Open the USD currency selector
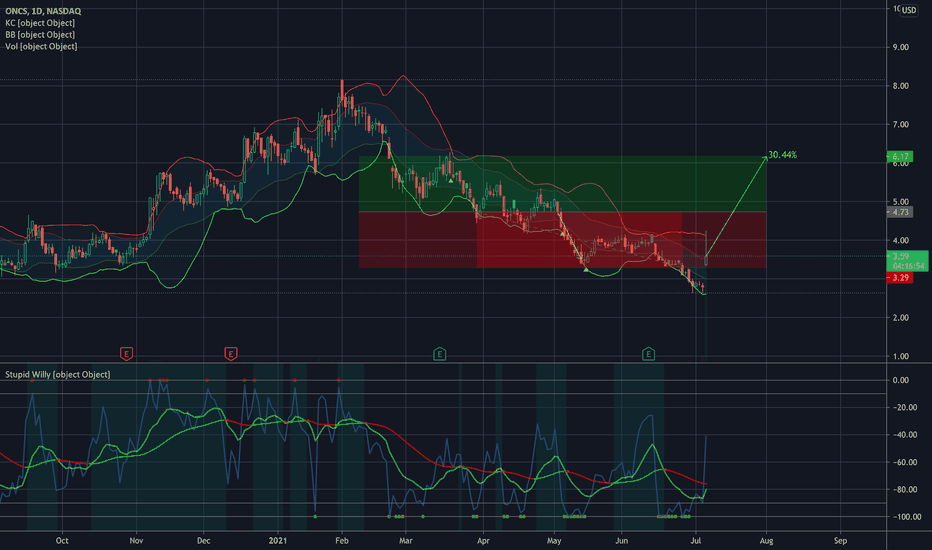 pos(909,10)
